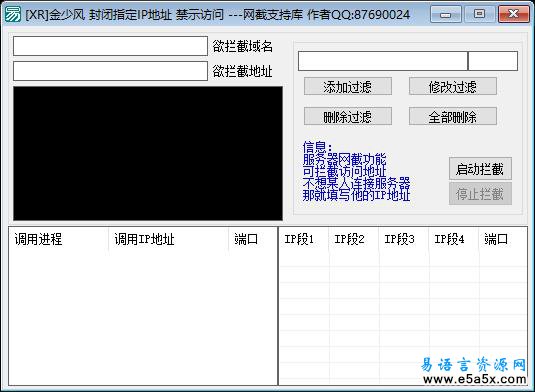Click the greyed 停止拦截 button
535x392 pixels.
(x=480, y=193)
